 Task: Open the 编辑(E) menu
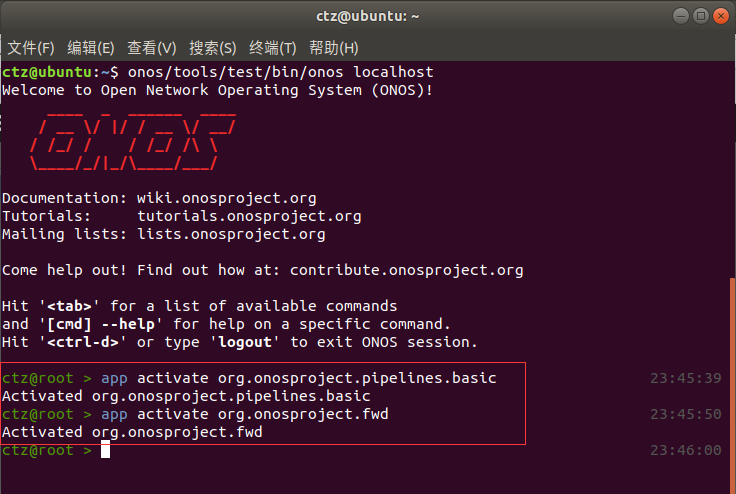pos(91,48)
